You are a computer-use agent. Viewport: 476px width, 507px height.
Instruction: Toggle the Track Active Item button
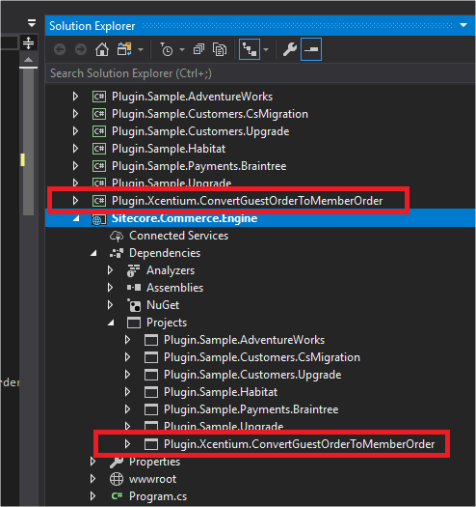[249, 49]
